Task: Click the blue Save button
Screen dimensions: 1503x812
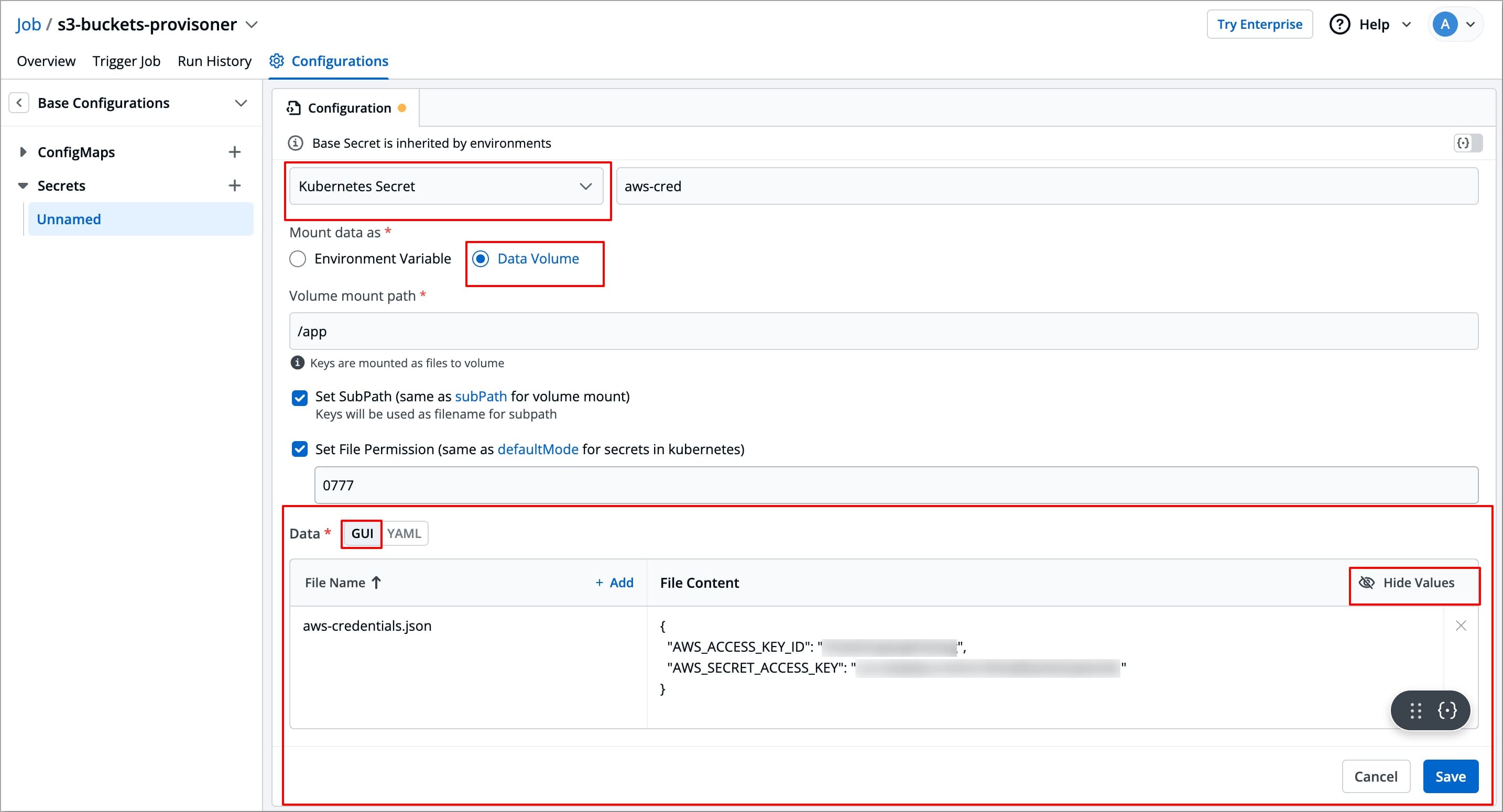Action: [1450, 776]
